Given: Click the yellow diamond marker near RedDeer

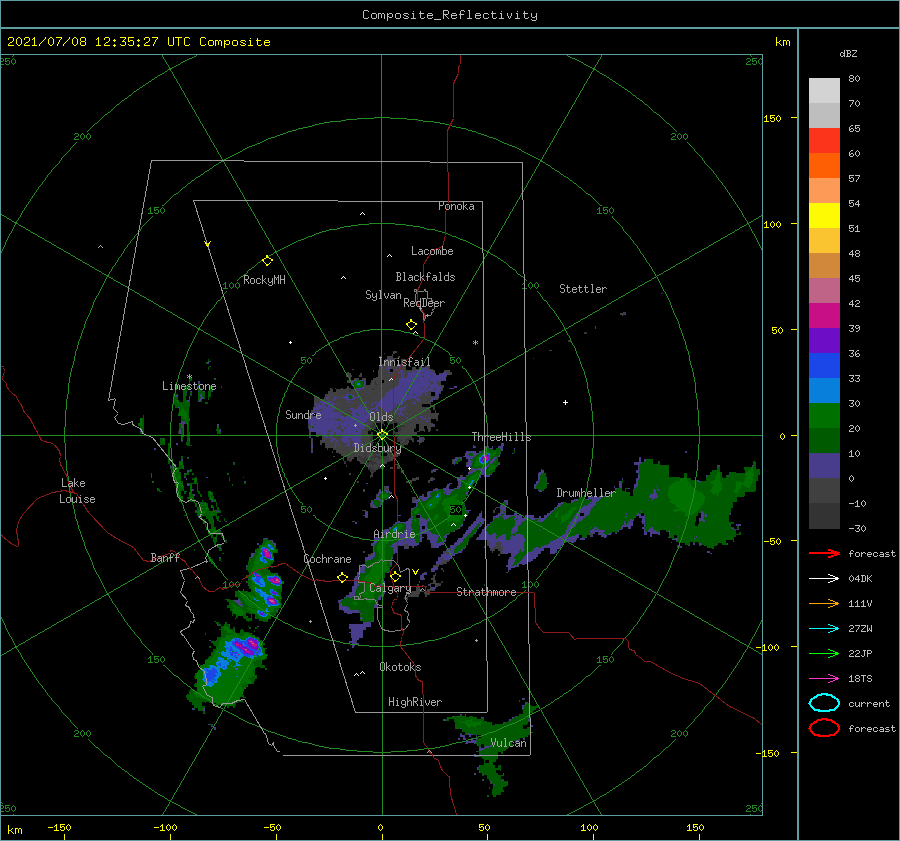Looking at the screenshot, I should (x=412, y=325).
